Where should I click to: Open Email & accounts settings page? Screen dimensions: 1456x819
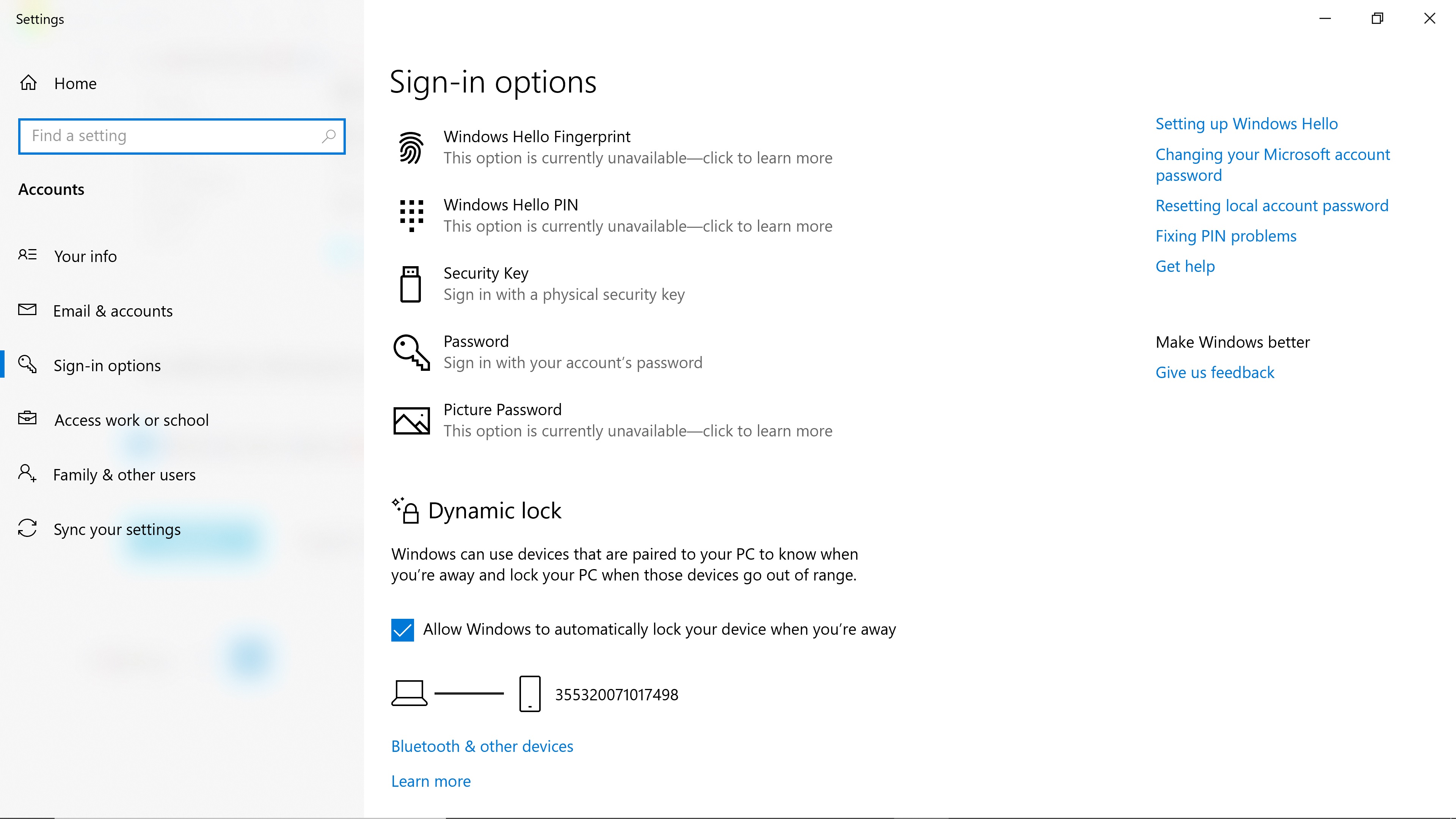[113, 311]
